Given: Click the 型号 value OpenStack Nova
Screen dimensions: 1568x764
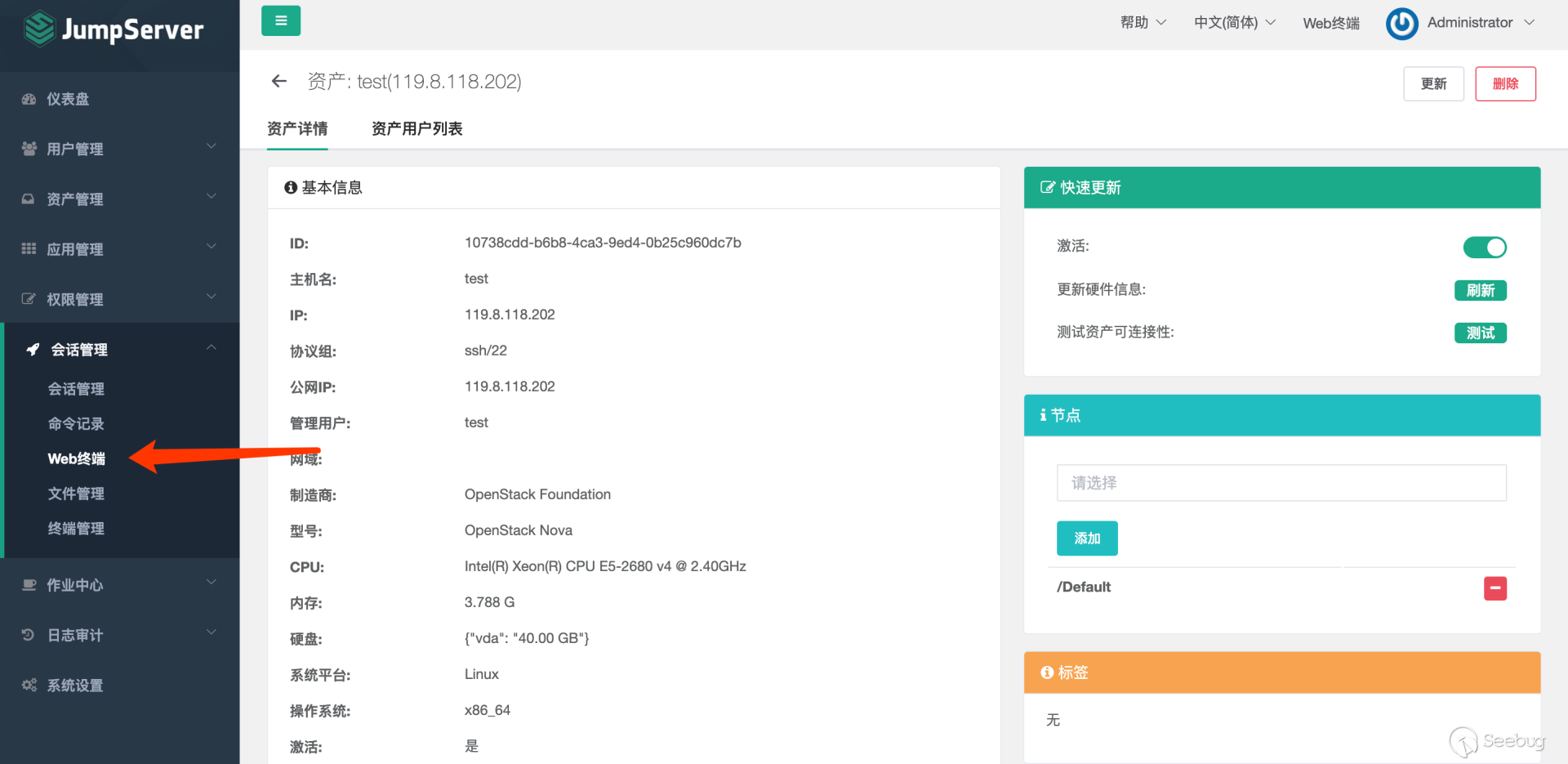Looking at the screenshot, I should pyautogui.click(x=519, y=530).
